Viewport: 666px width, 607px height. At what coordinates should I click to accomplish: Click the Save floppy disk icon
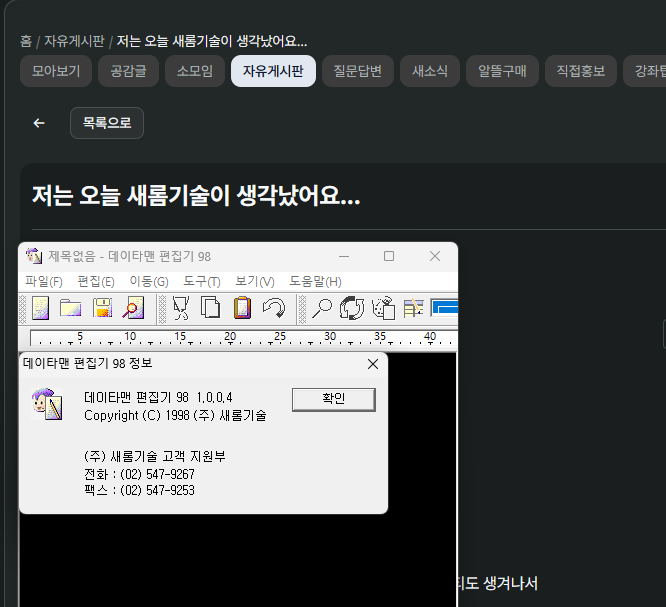102,308
